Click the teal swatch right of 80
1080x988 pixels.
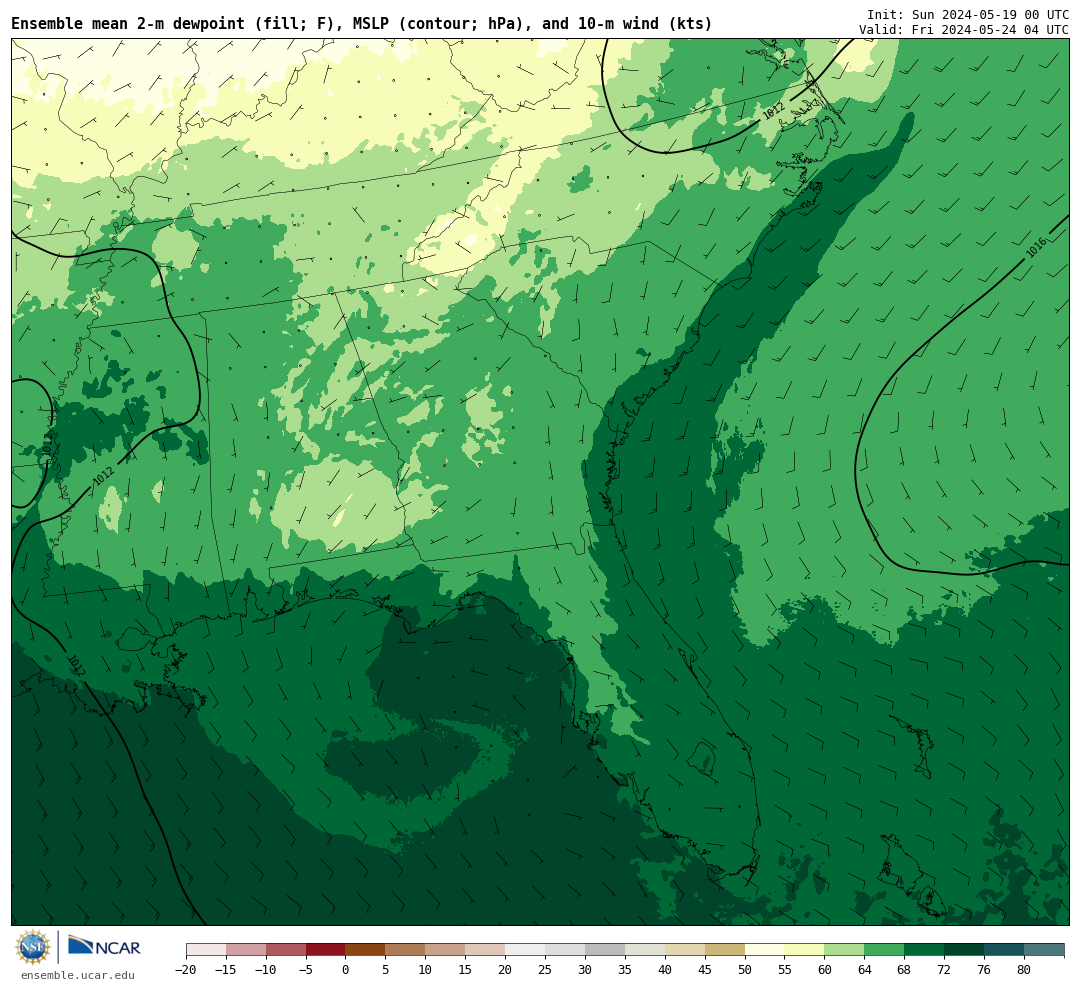point(1044,949)
